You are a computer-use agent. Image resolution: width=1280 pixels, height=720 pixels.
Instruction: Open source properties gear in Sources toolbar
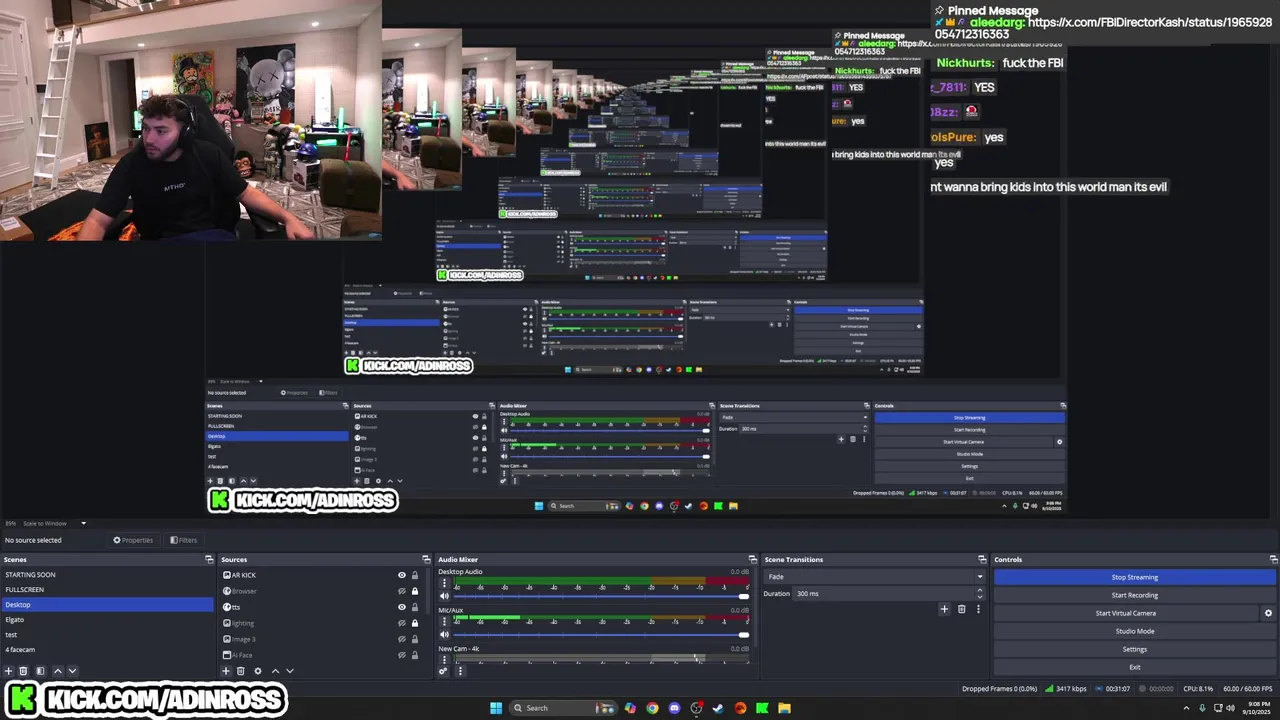pos(257,671)
